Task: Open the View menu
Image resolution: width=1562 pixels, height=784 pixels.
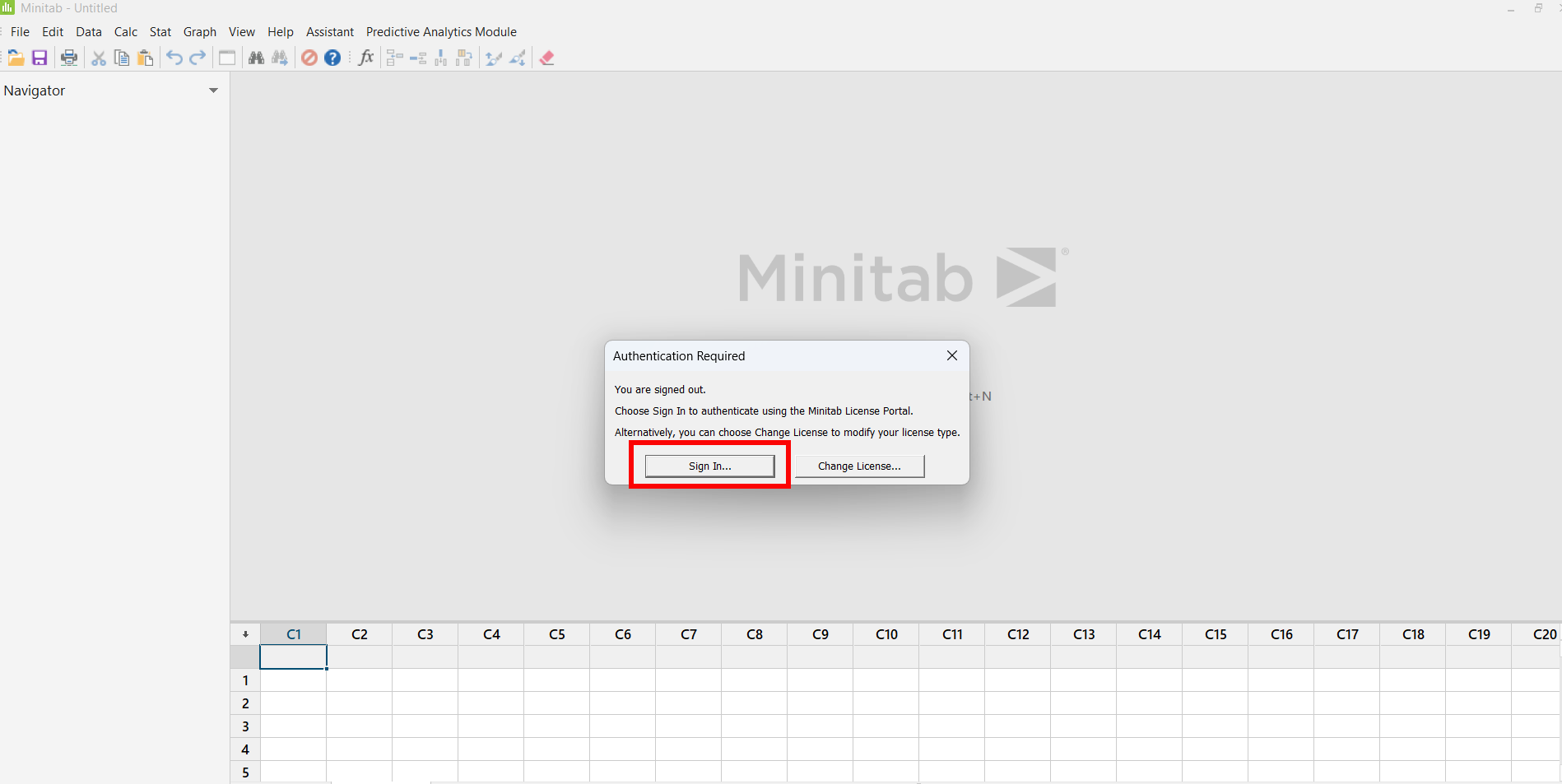Action: point(242,32)
